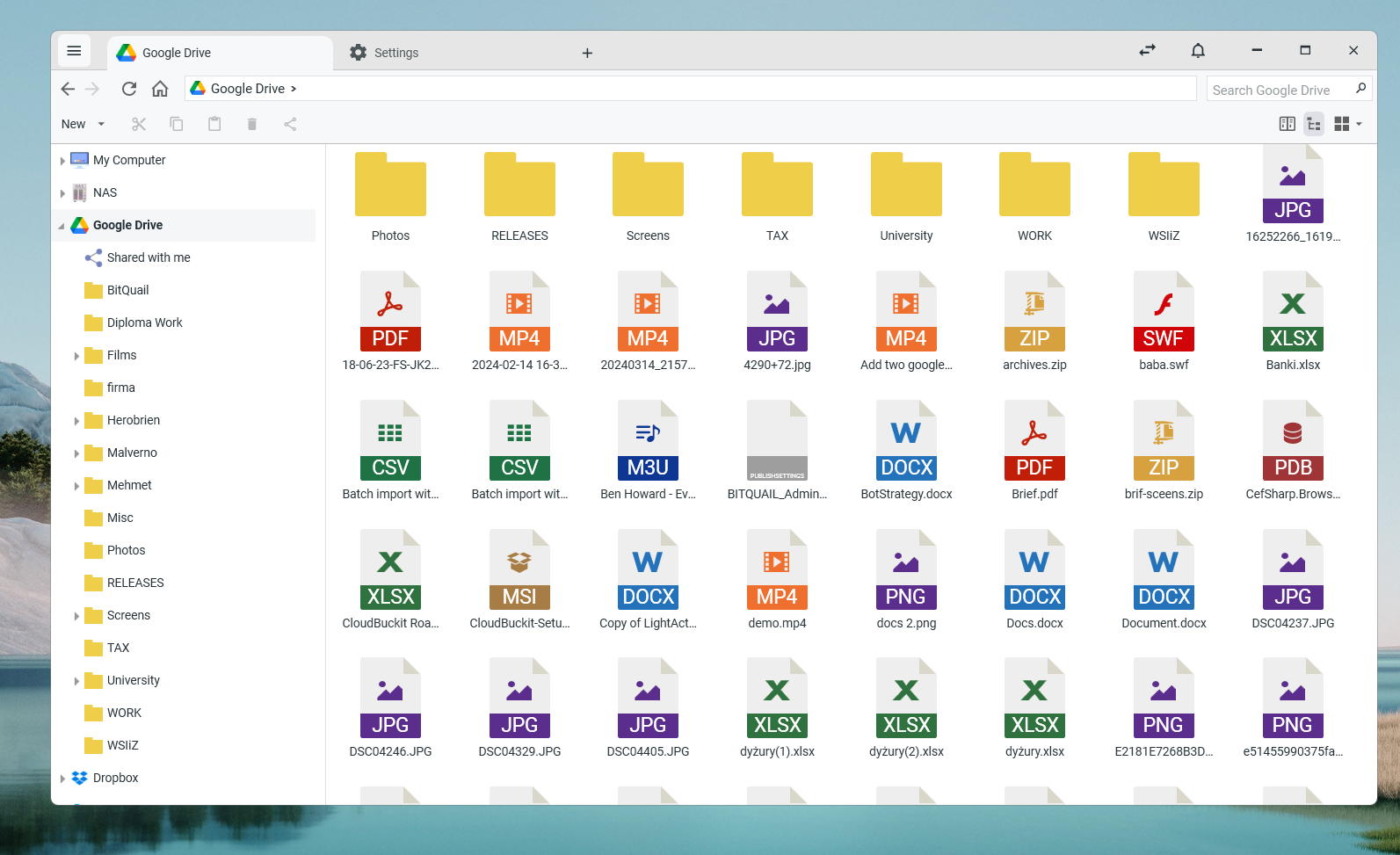Expand the Malverno folder in tree

pyautogui.click(x=76, y=453)
